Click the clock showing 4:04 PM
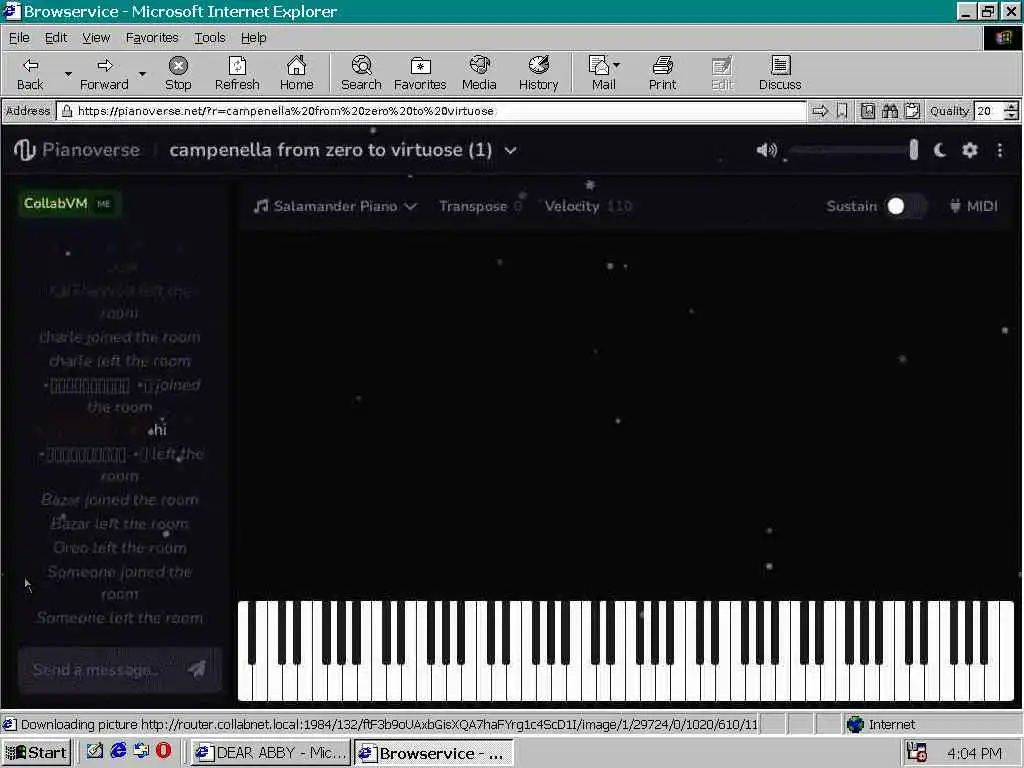 coord(974,753)
